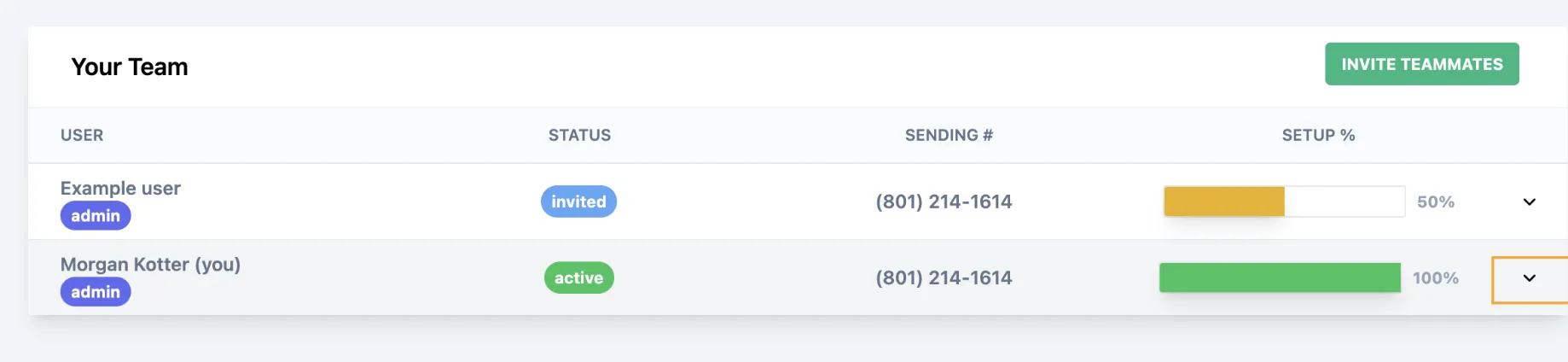Click the admin badge under Example user

96,216
